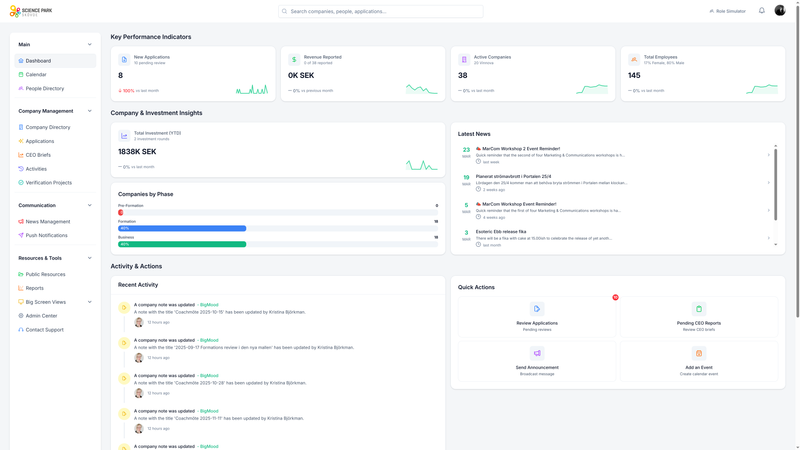Open the user profile avatar

coord(780,11)
